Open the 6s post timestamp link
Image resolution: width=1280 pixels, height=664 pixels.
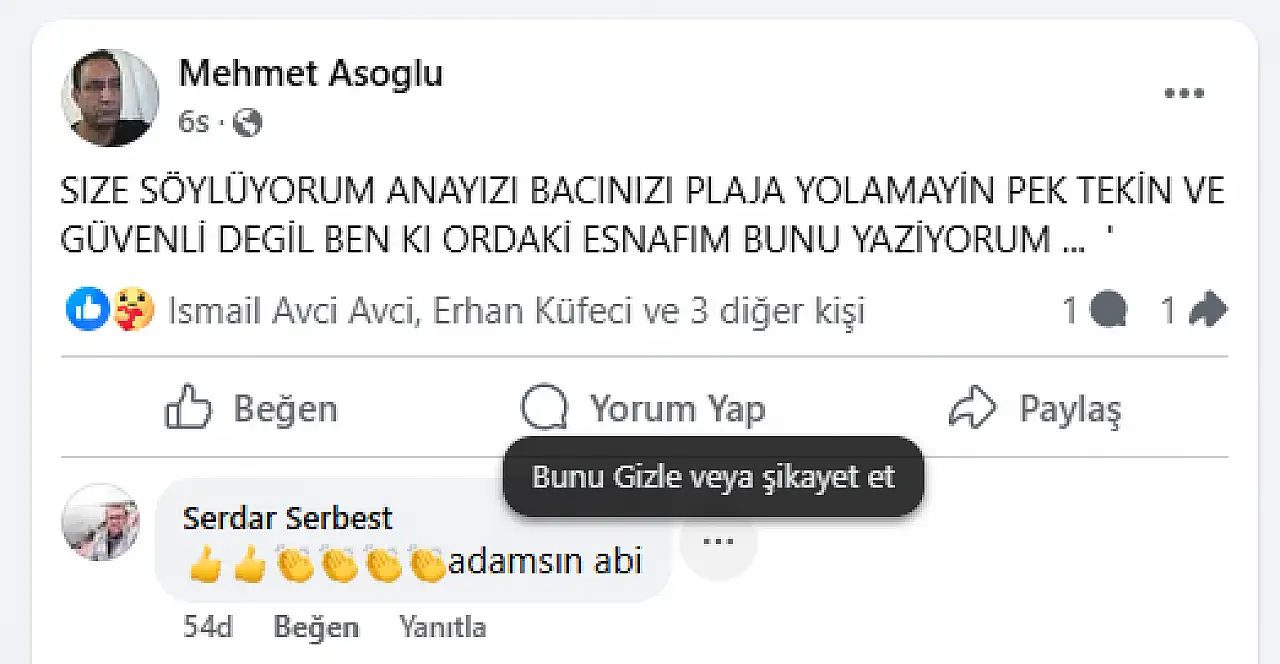(194, 123)
